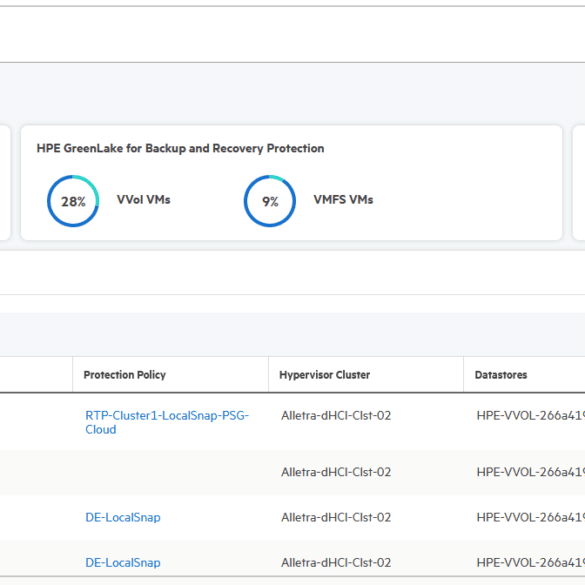Click Alletra-dHCI-Clst-02 in the third row

point(336,517)
